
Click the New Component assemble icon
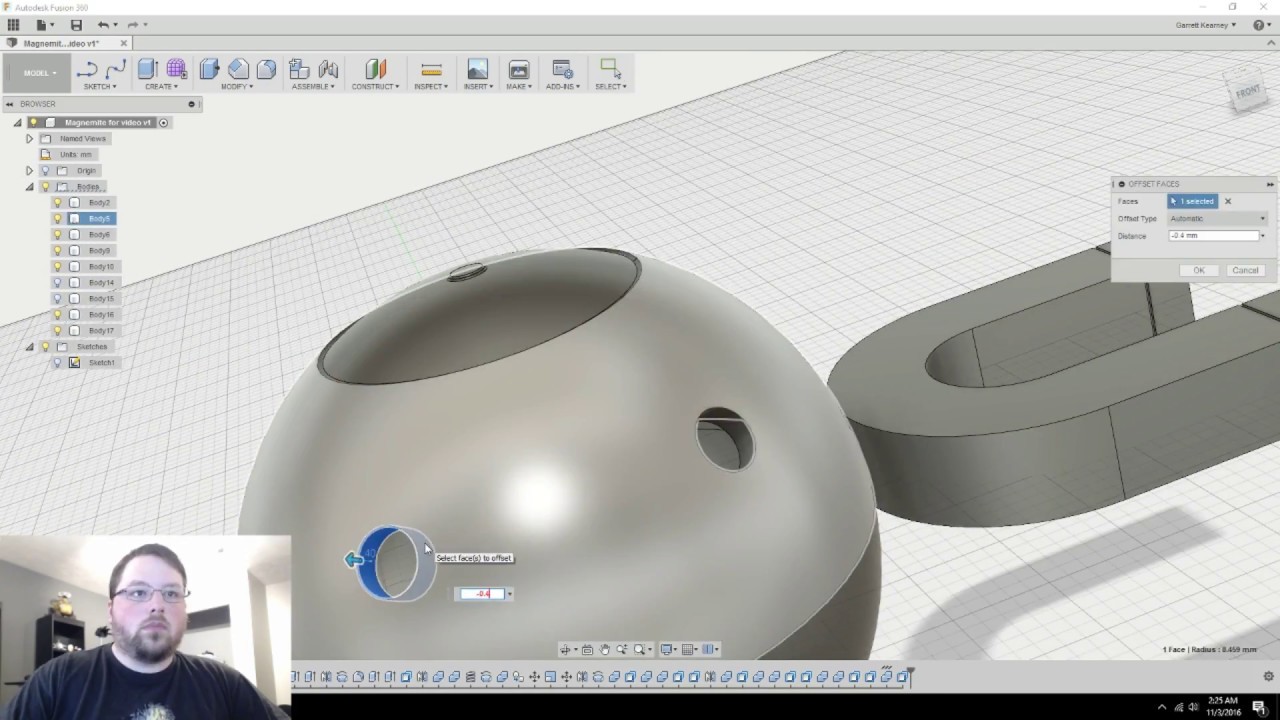pos(299,69)
